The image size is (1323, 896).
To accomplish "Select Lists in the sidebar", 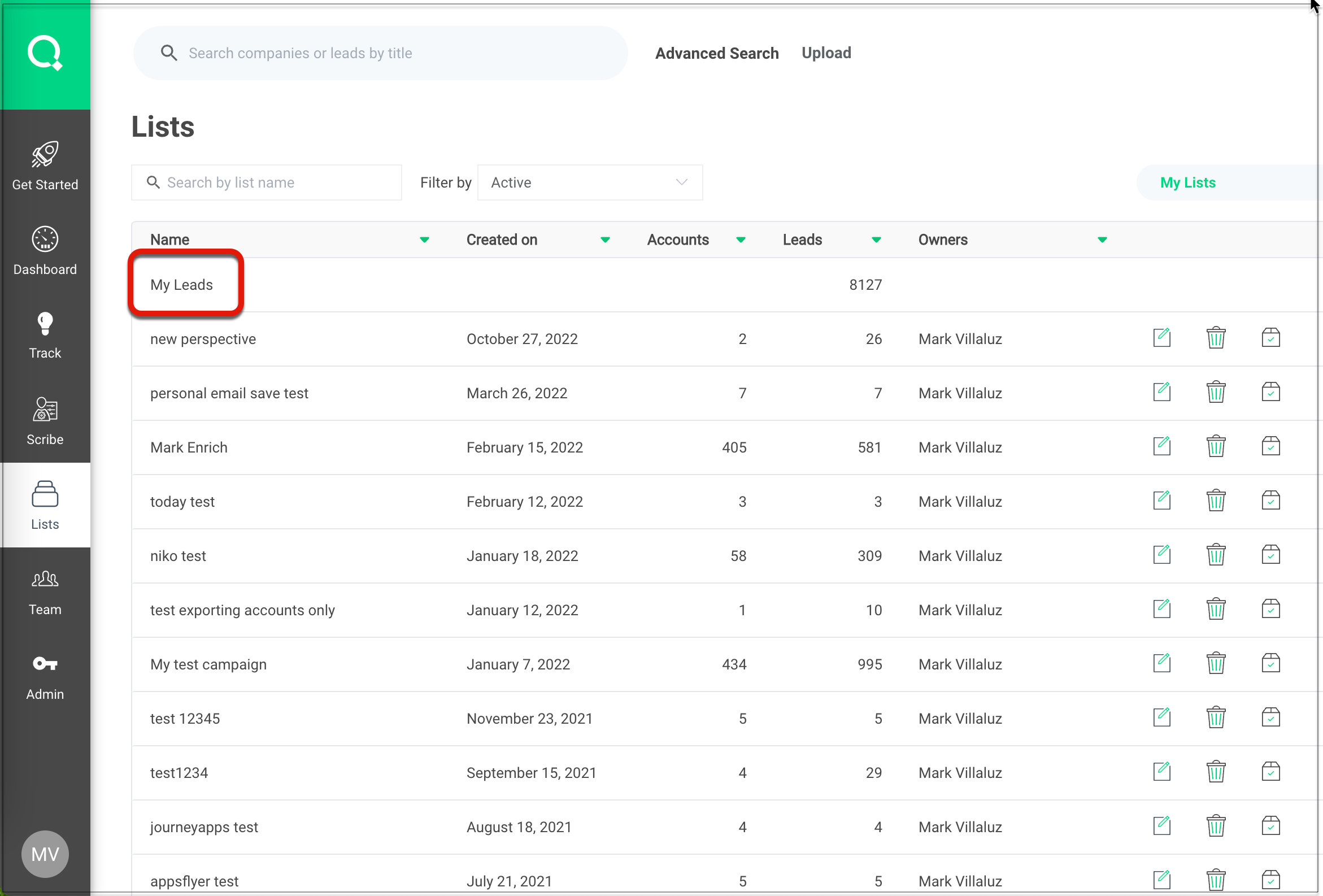I will coord(45,505).
